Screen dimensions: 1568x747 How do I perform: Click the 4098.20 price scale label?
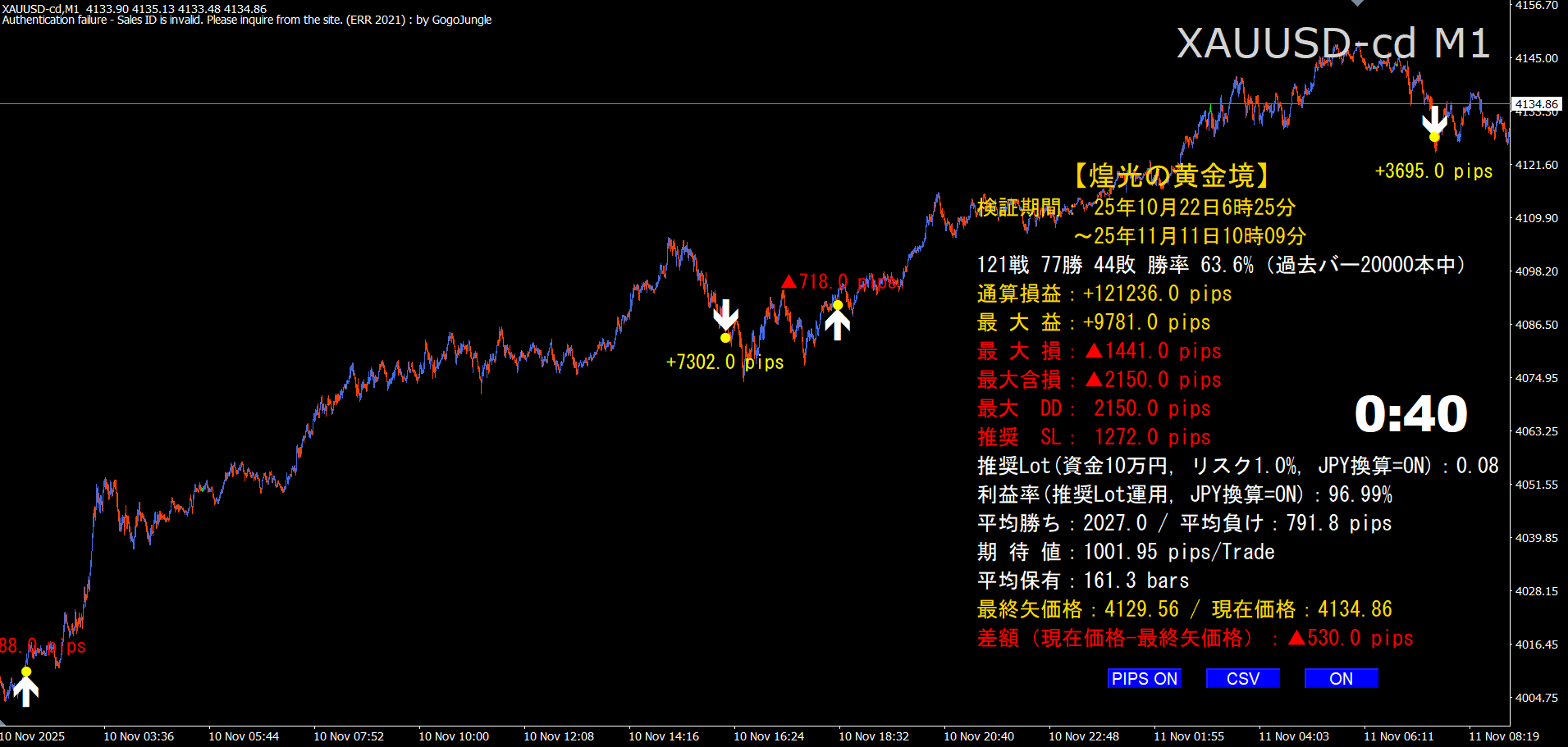(x=1536, y=271)
